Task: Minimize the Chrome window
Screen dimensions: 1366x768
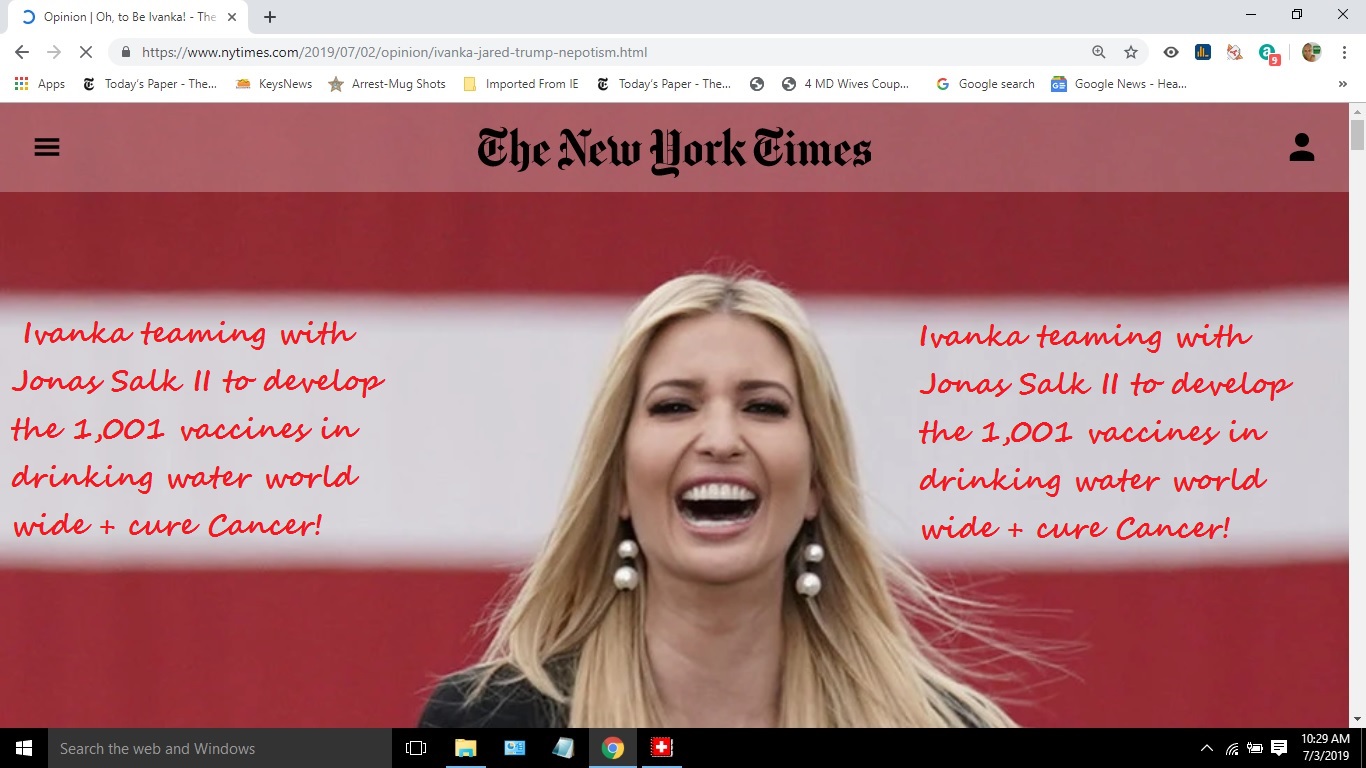Action: coord(1251,14)
